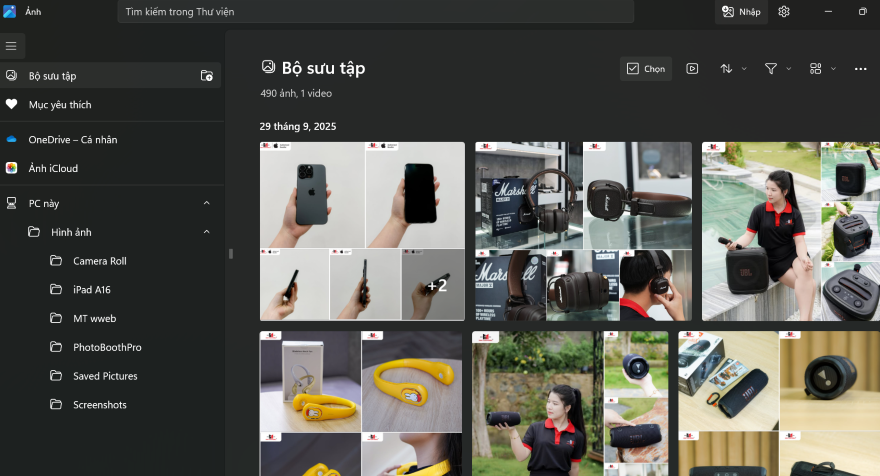This screenshot has width=880, height=476.
Task: Select the PhotoBoothPro folder
Action: pyautogui.click(x=107, y=347)
